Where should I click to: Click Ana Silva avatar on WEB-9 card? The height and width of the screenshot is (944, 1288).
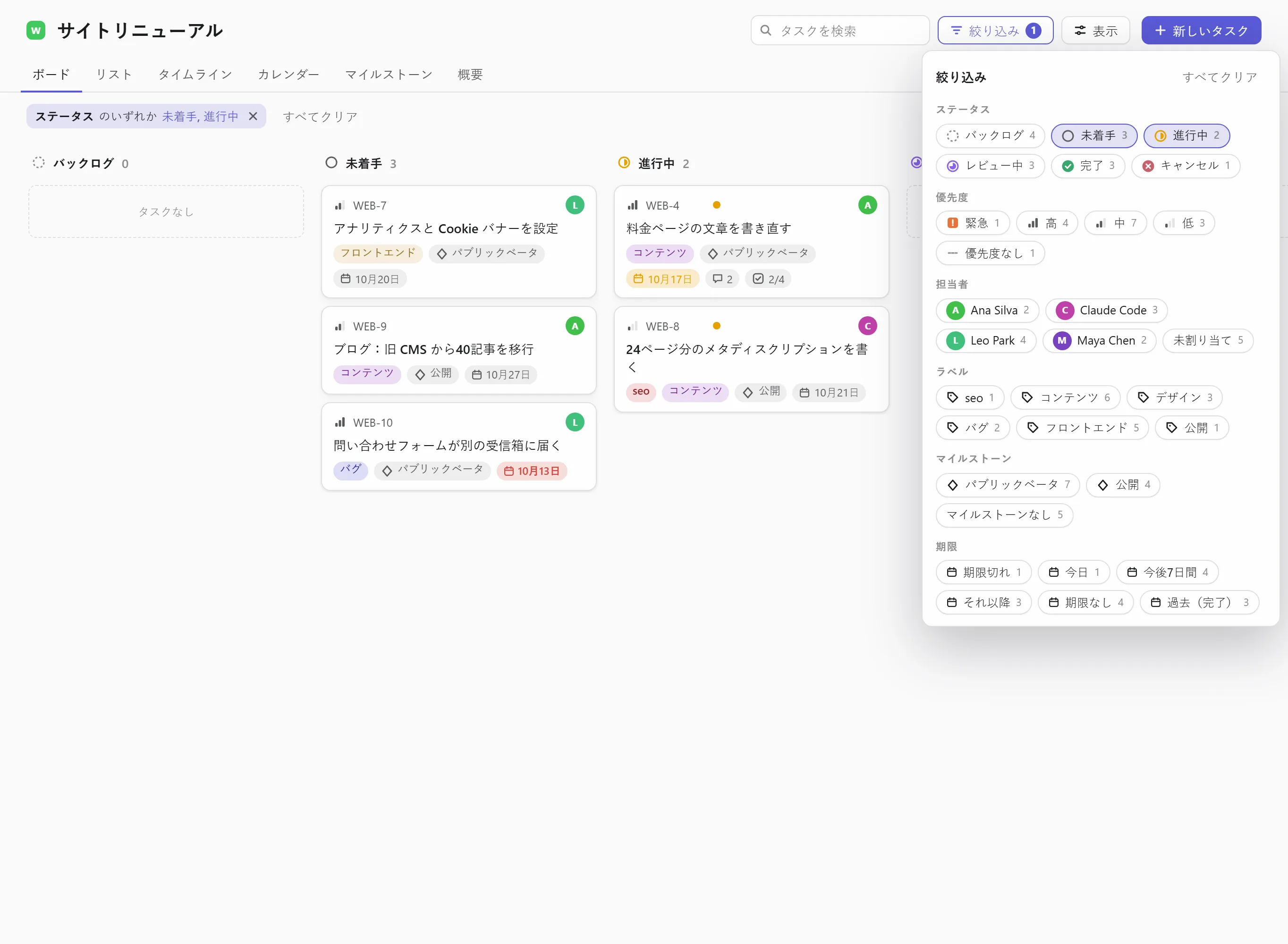pos(574,326)
